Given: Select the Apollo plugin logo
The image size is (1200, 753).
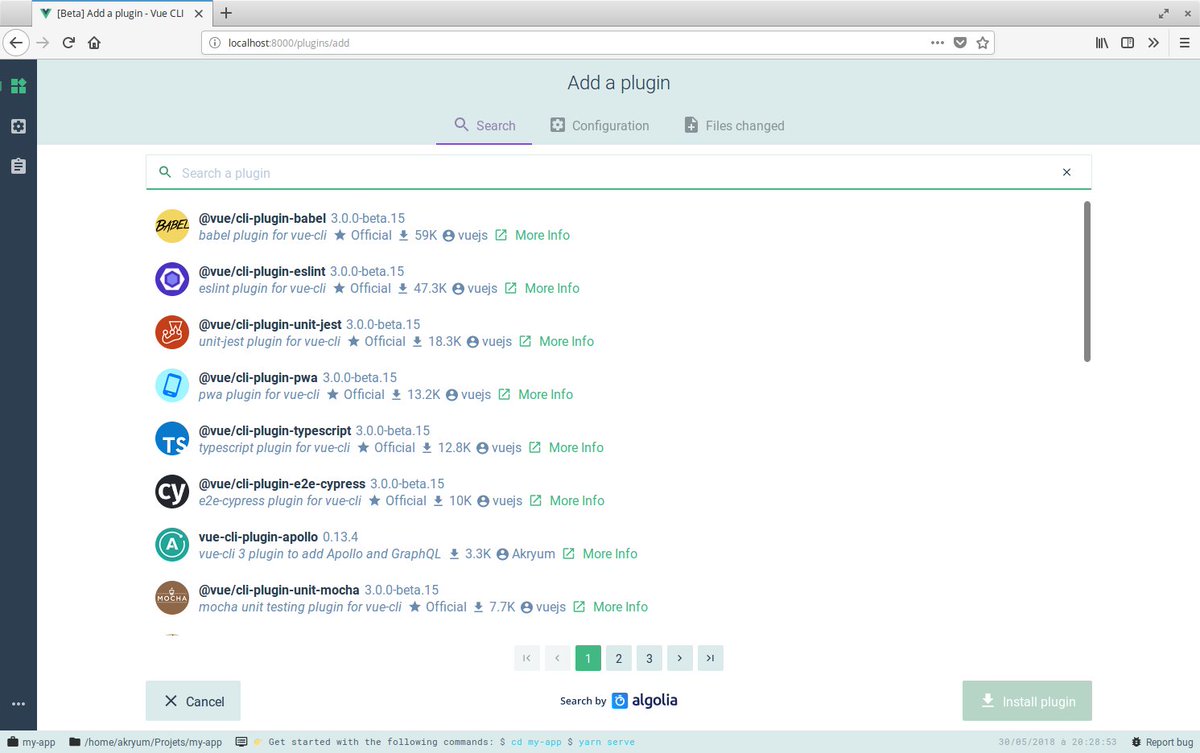Looking at the screenshot, I should [172, 544].
